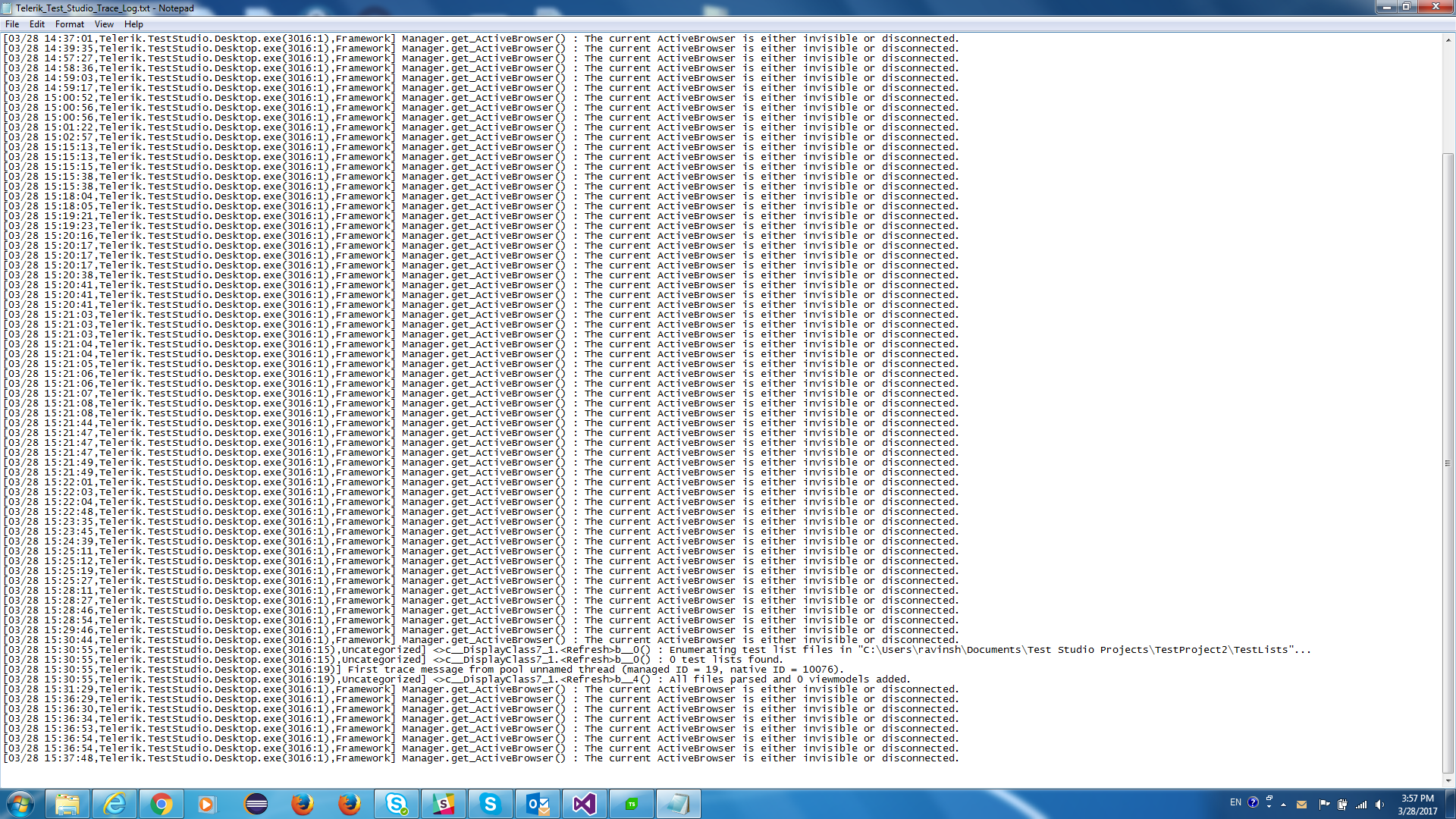Image resolution: width=1456 pixels, height=819 pixels.
Task: Switch to the Slack taskbar icon
Action: [443, 804]
